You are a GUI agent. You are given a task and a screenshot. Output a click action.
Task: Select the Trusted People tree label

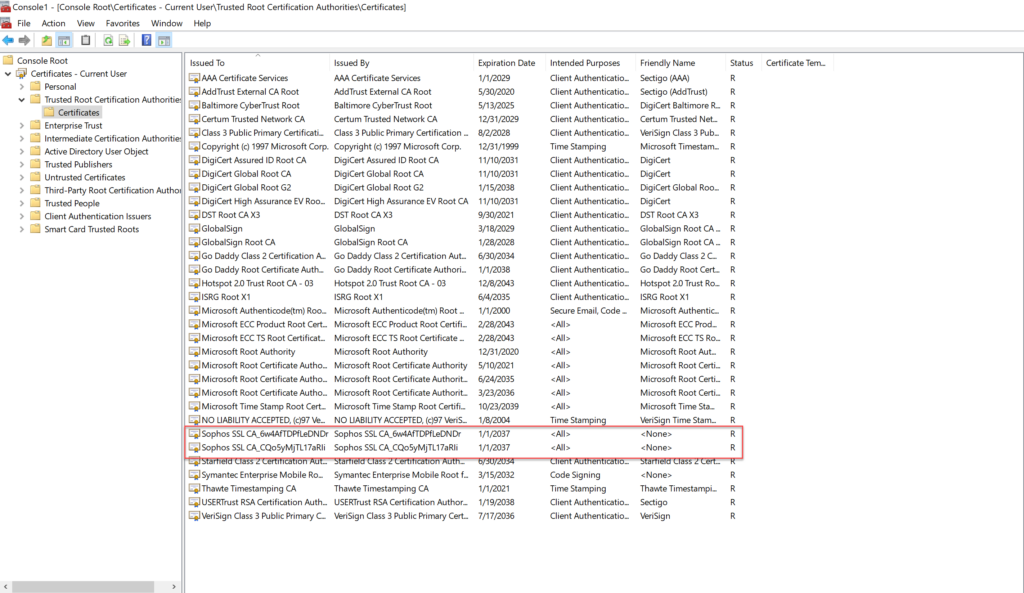tap(72, 203)
